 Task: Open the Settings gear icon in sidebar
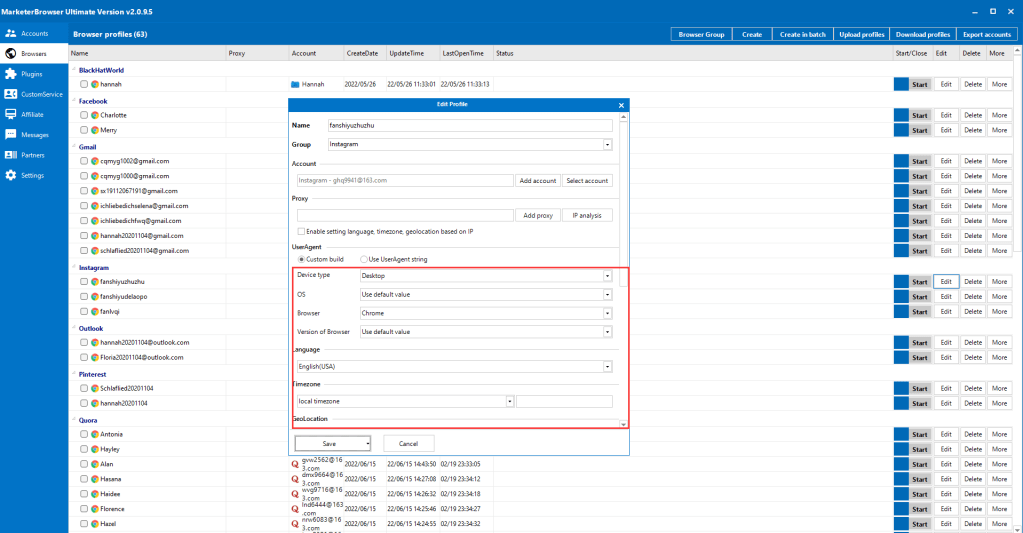(x=12, y=176)
